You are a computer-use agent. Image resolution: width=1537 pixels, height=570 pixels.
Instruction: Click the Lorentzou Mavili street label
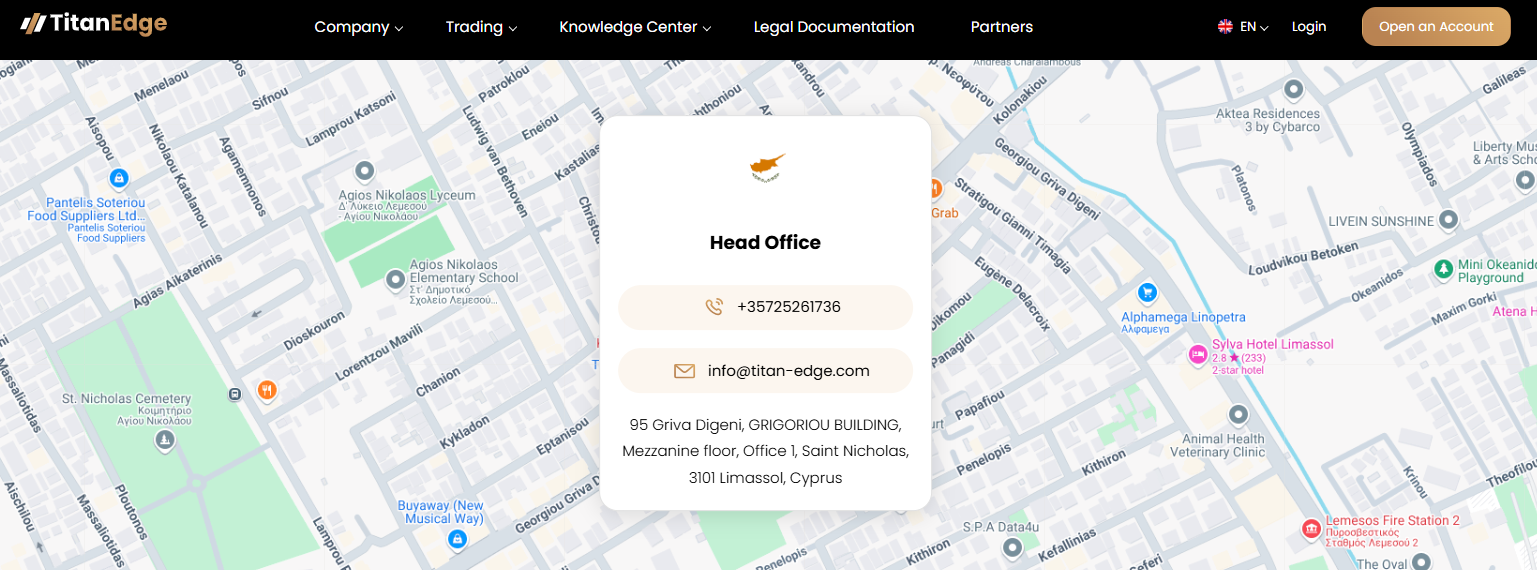tap(379, 354)
